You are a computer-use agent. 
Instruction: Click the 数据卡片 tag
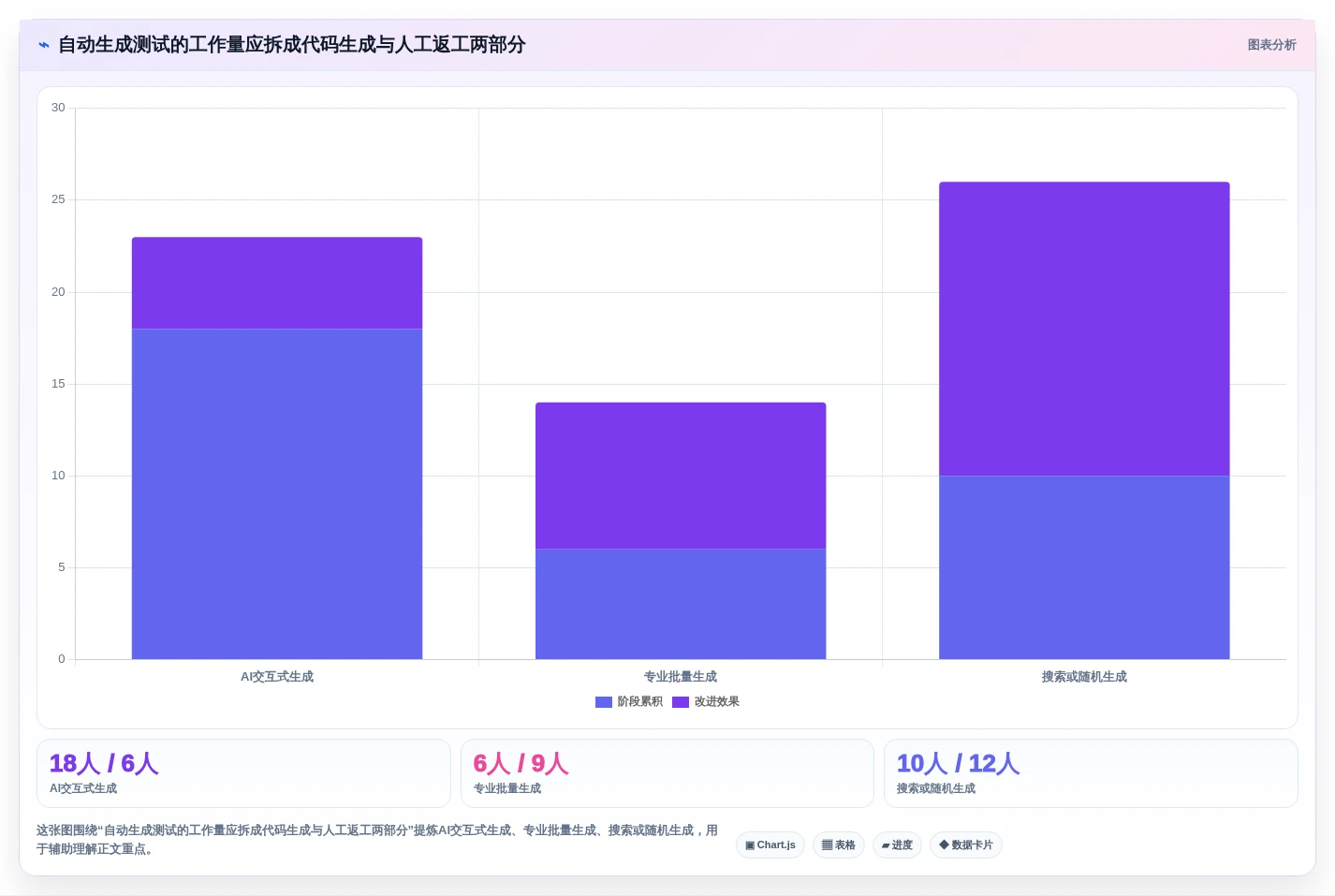coord(966,845)
